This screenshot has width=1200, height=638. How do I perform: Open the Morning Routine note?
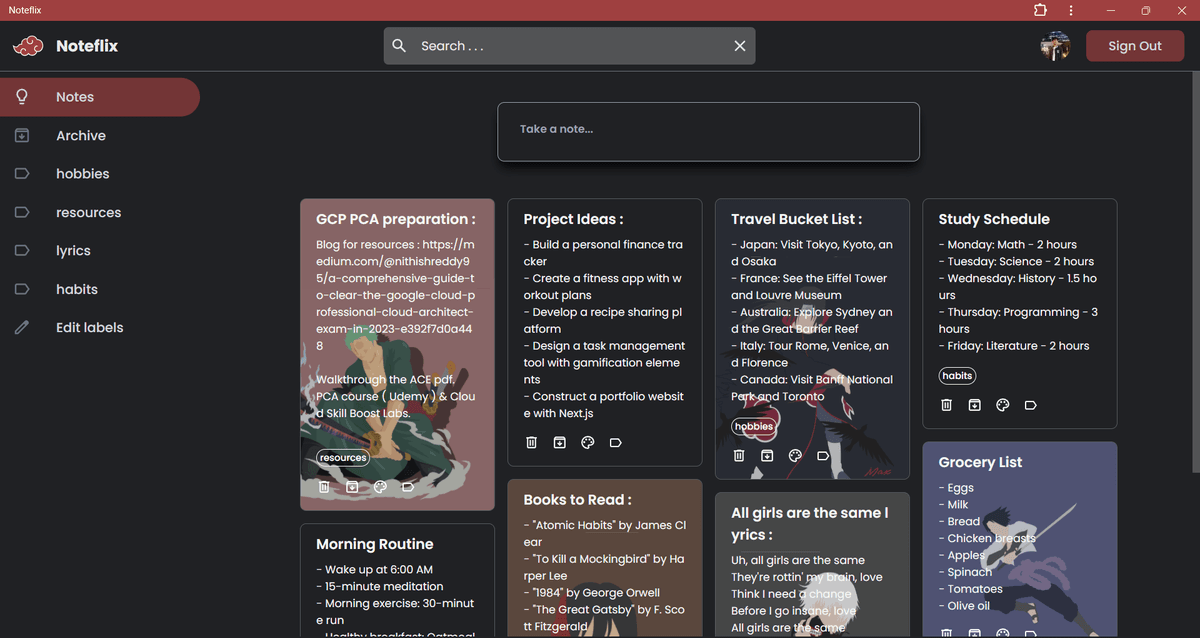pos(397,581)
